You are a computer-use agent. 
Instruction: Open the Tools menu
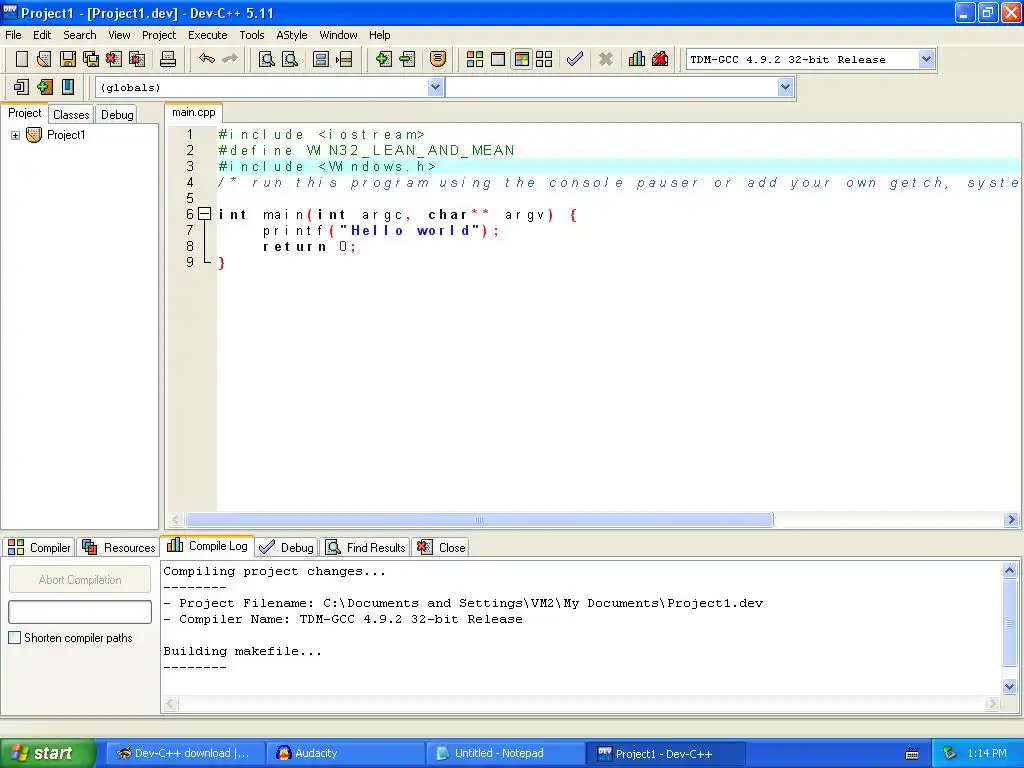[251, 35]
